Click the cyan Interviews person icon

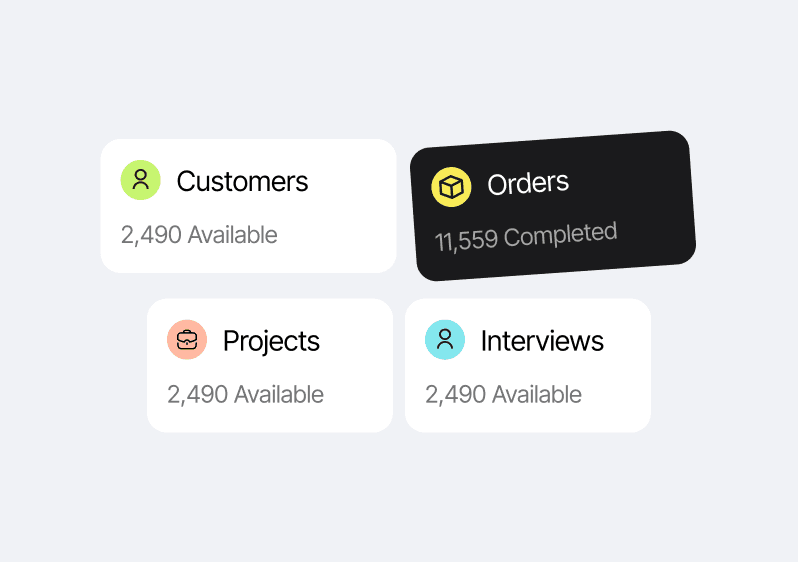click(x=445, y=340)
